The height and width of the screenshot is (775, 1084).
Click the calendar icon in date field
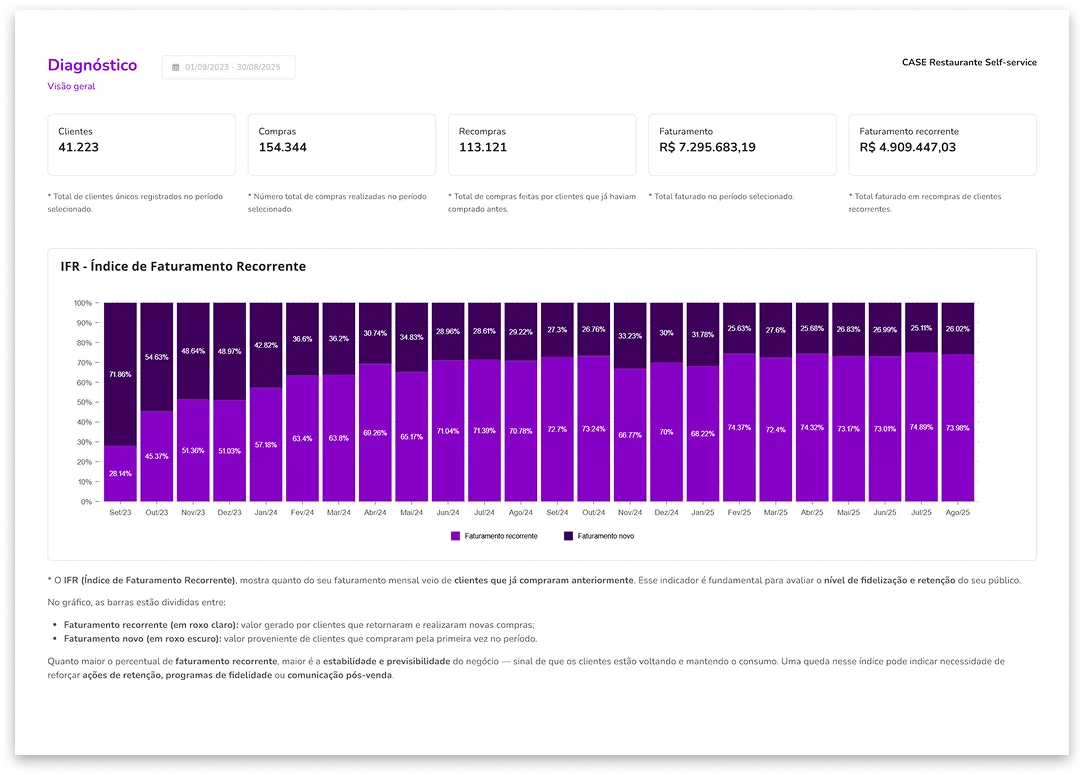pos(176,68)
